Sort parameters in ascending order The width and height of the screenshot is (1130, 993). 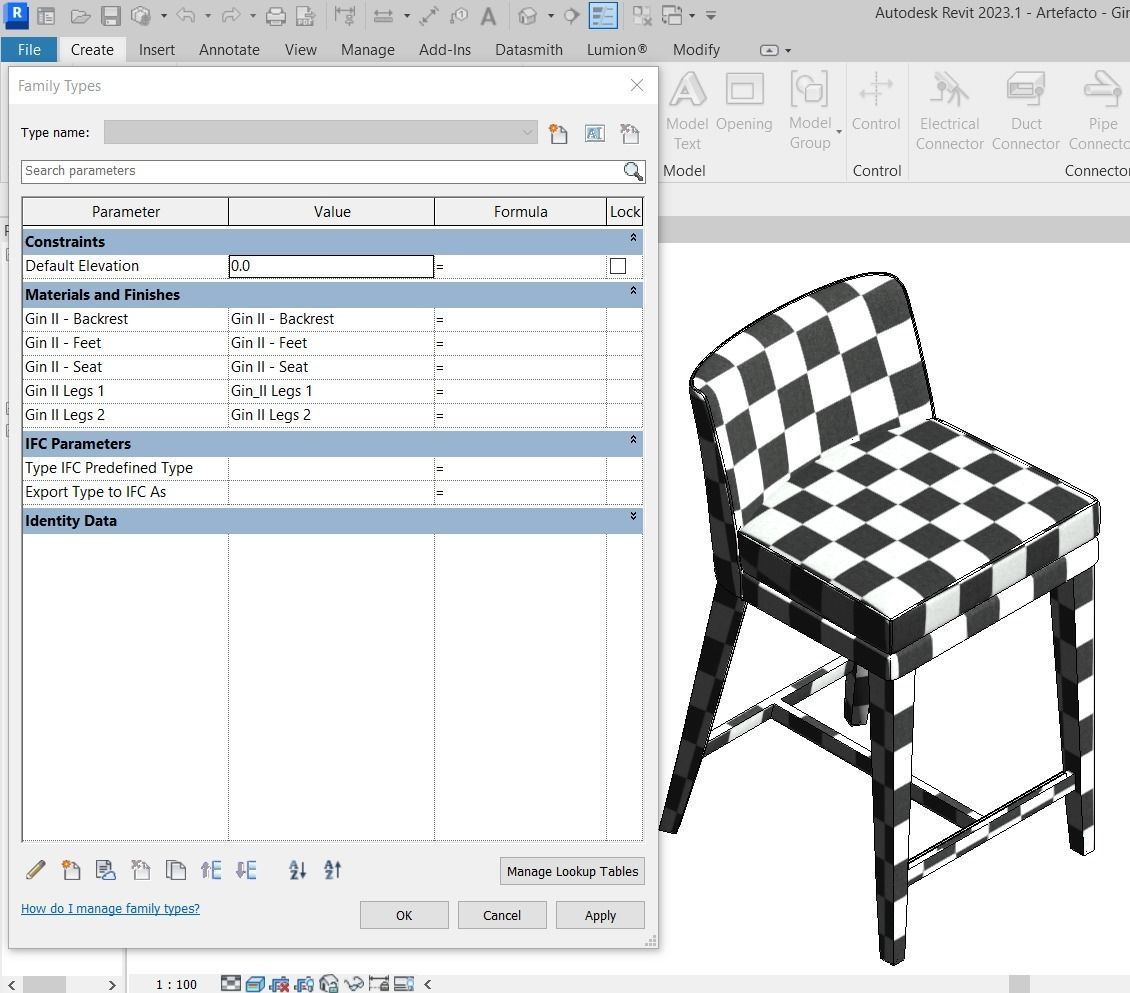tap(298, 870)
